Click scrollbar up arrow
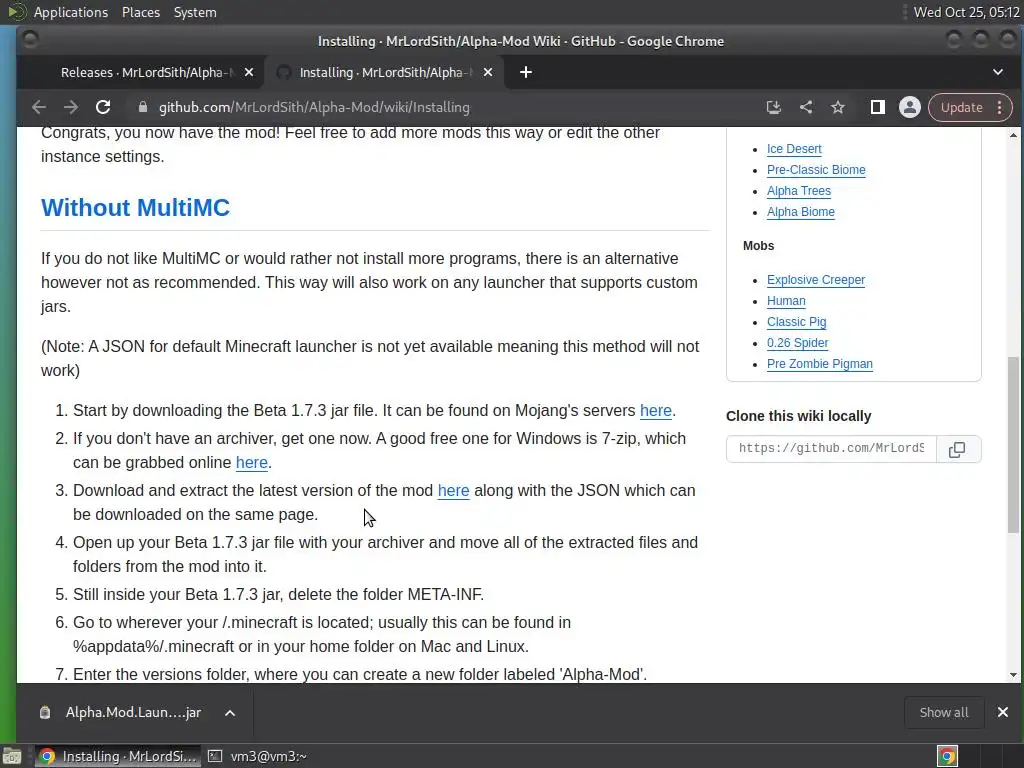Screen dimensions: 1024x768 click(x=1013, y=135)
